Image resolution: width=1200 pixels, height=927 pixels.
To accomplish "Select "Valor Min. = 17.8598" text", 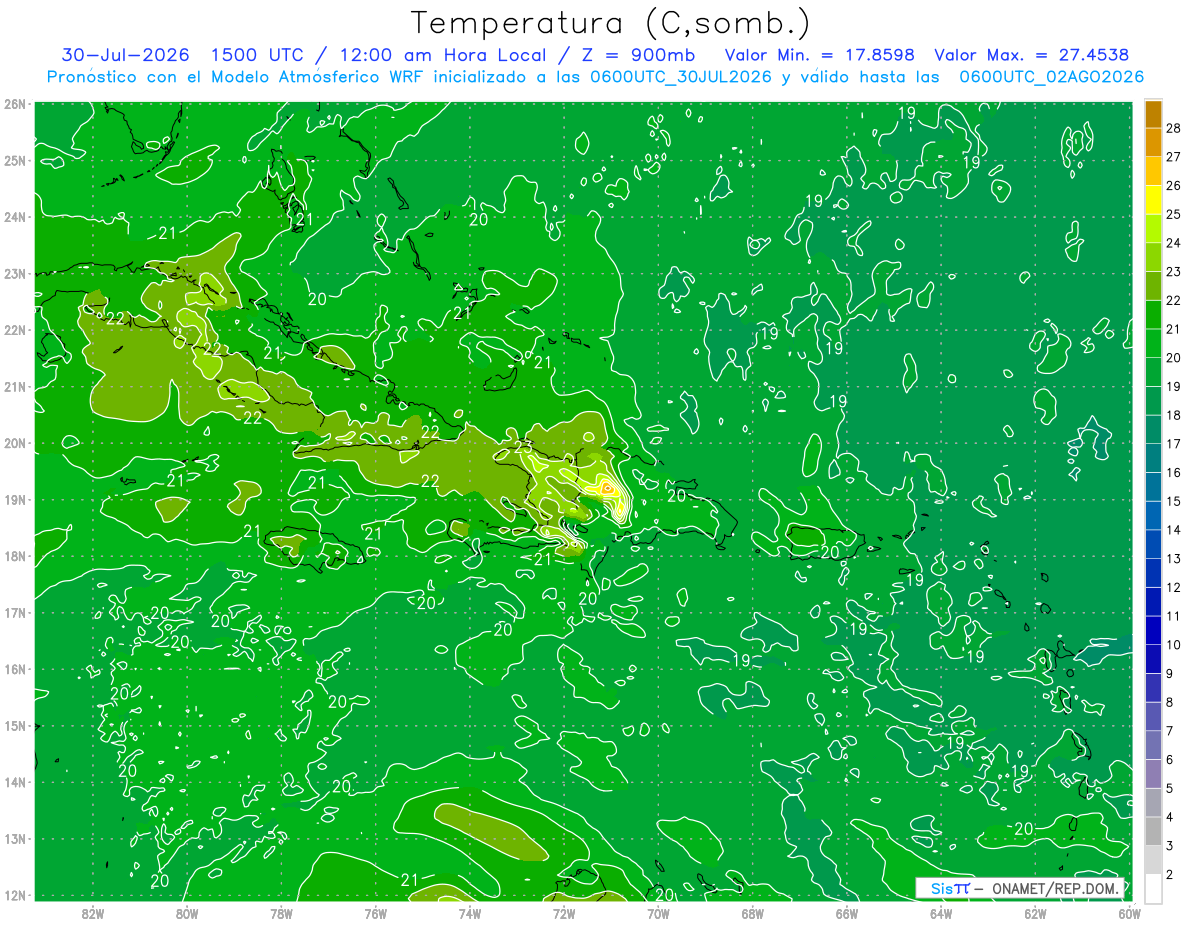I will (x=819, y=54).
